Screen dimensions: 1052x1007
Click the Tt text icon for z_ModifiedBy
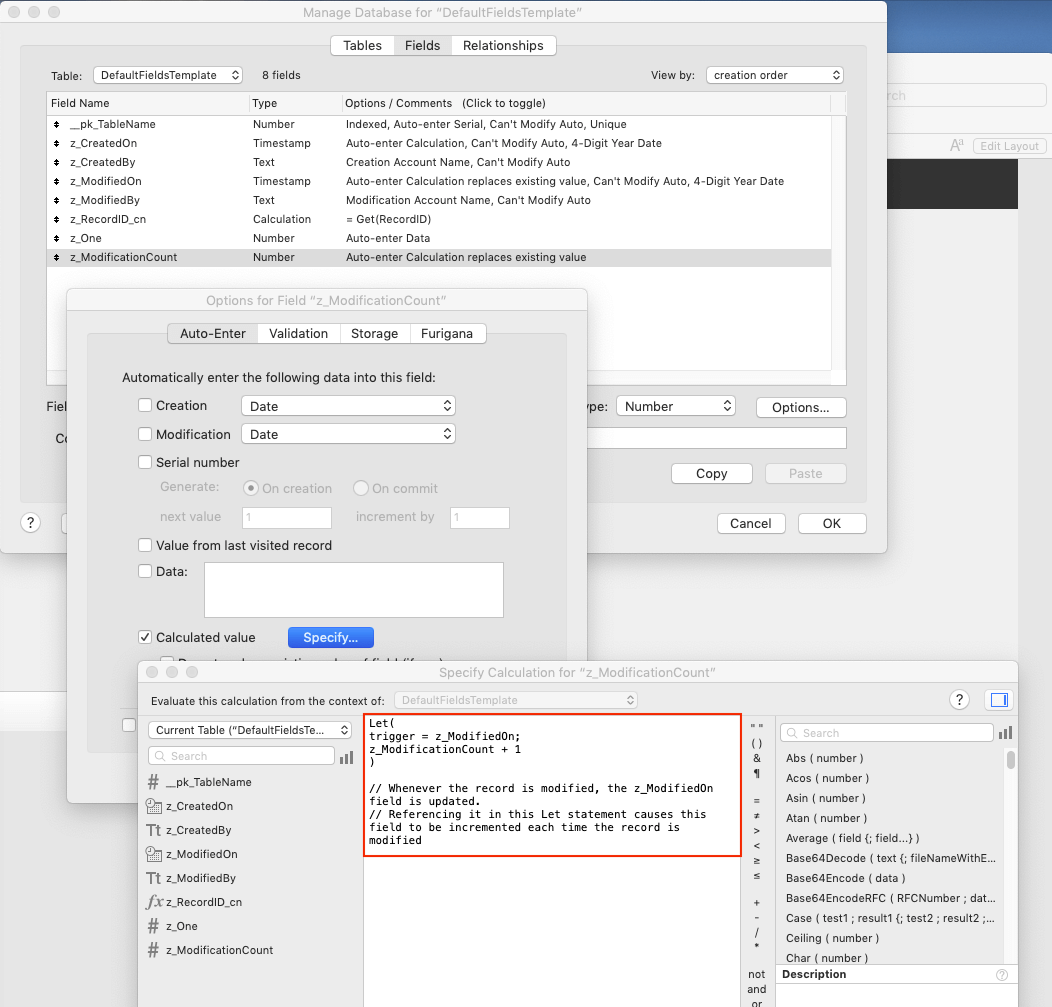(x=154, y=878)
